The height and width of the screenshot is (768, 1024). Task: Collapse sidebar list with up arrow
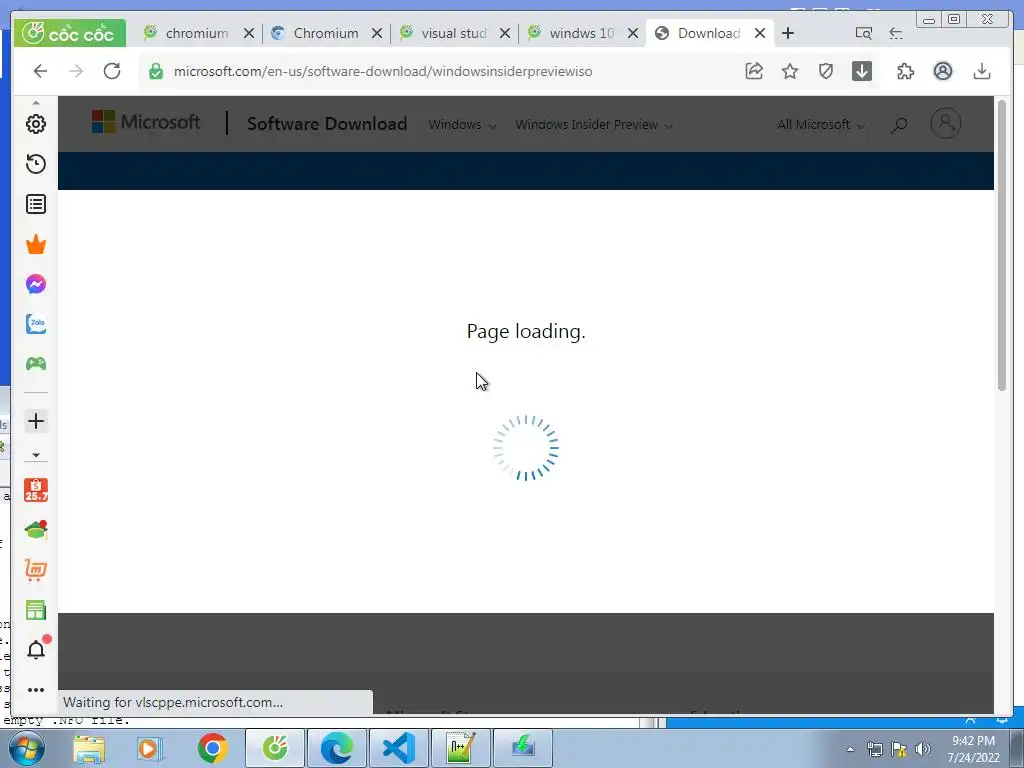tap(36, 103)
